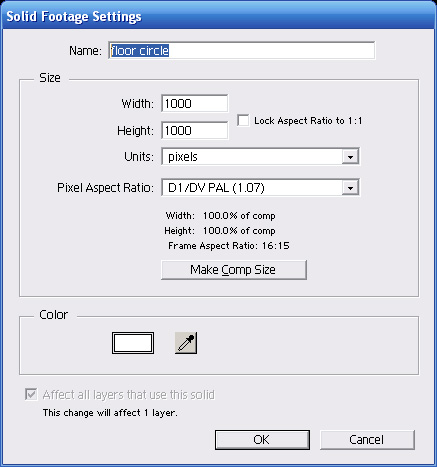Dismiss the dialog with Cancel
Image resolution: width=437 pixels, height=467 pixels.
[x=367, y=440]
